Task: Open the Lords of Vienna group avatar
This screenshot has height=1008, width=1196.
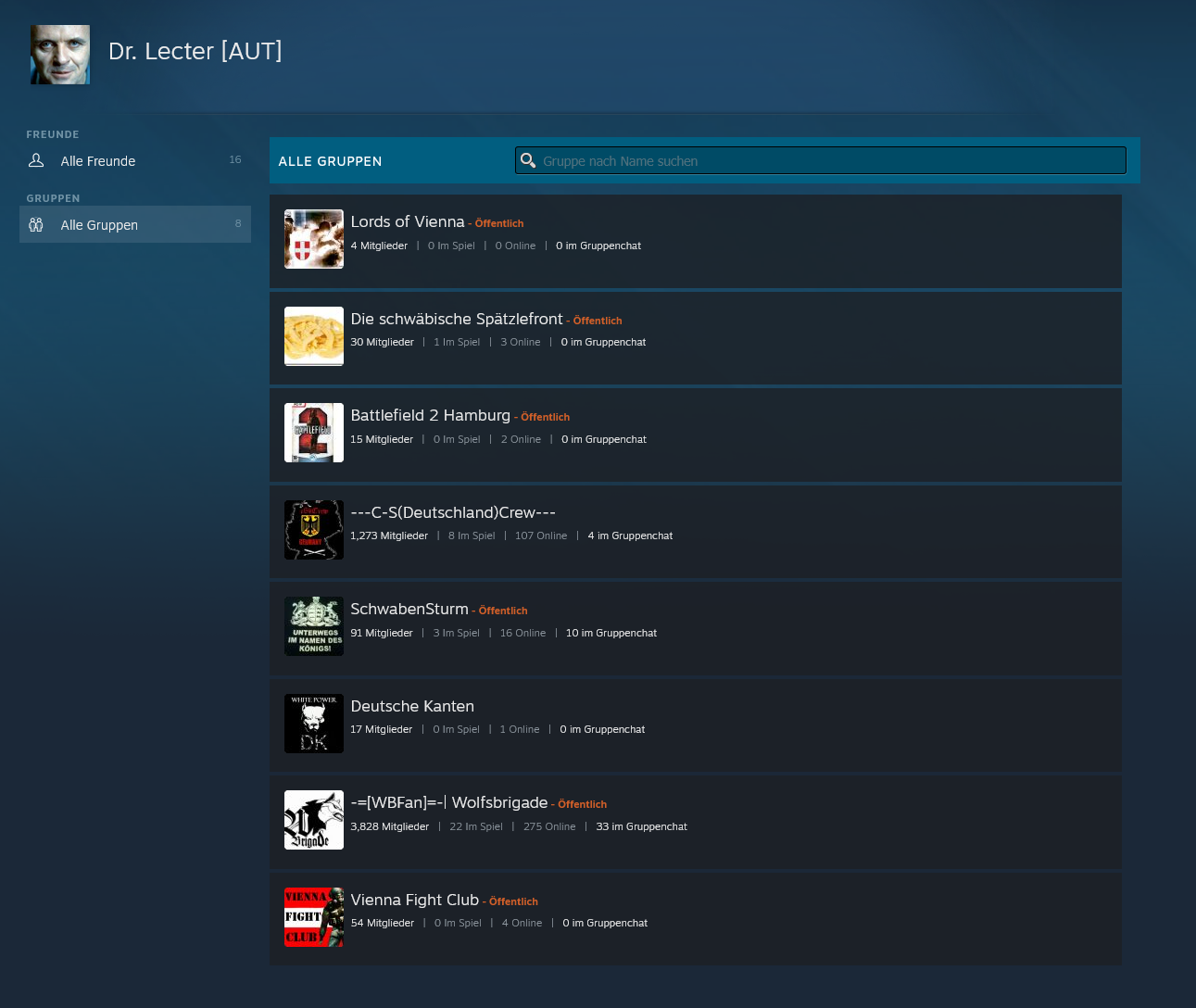Action: pyautogui.click(x=313, y=239)
